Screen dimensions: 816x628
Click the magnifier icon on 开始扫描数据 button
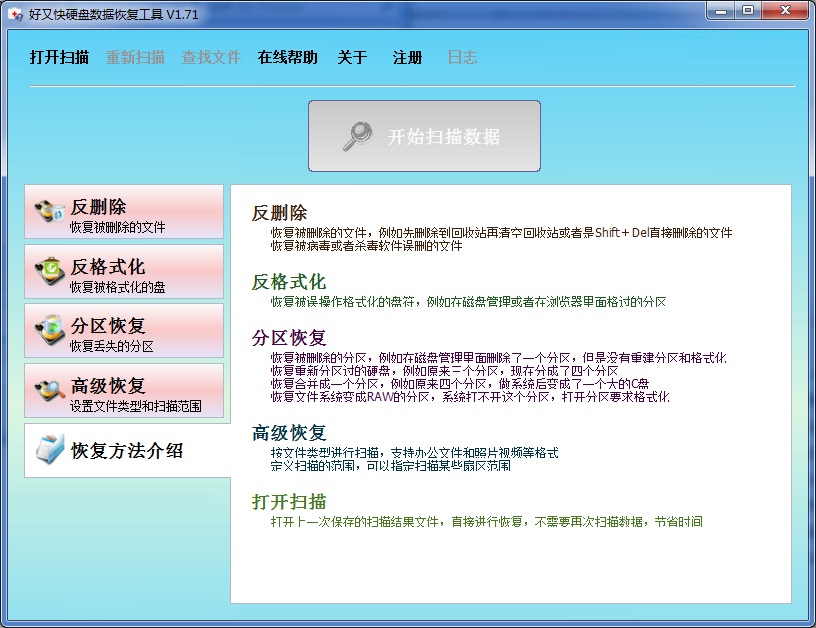358,135
